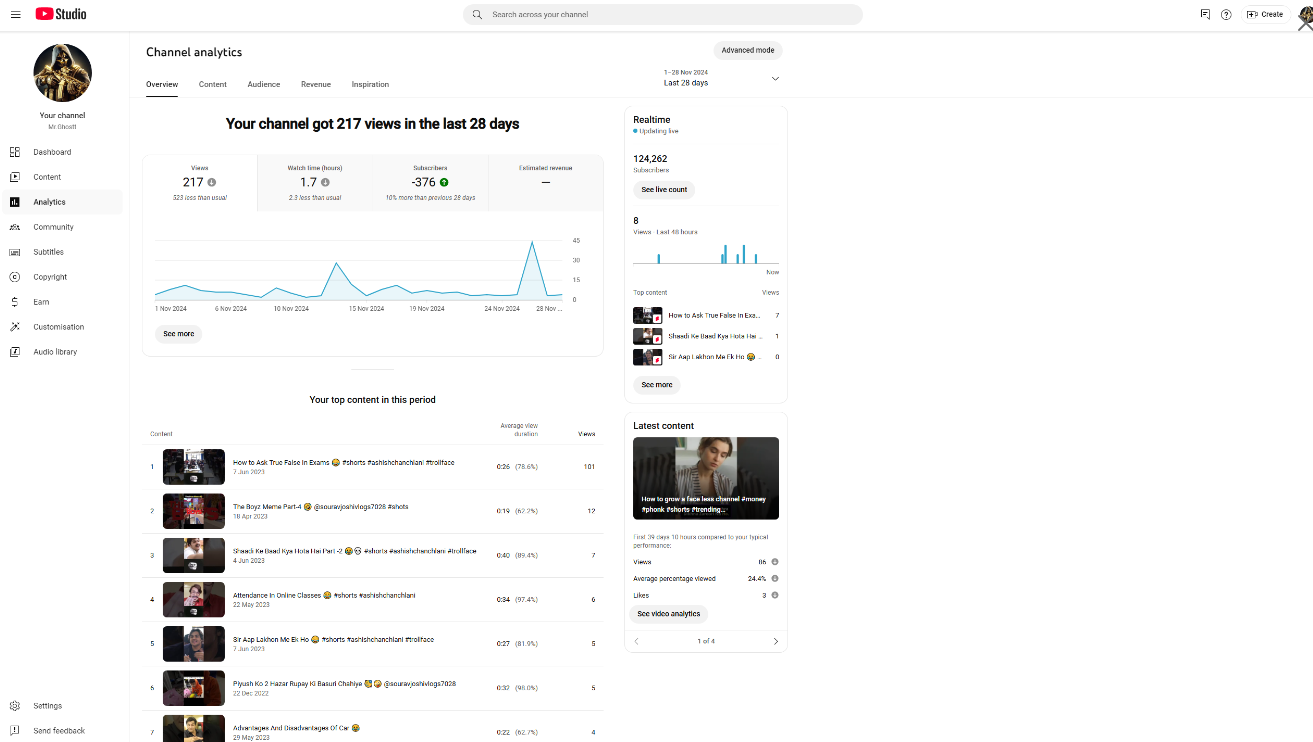The image size is (1313, 742).
Task: Select the Estimated revenue metric card
Action: click(x=546, y=183)
